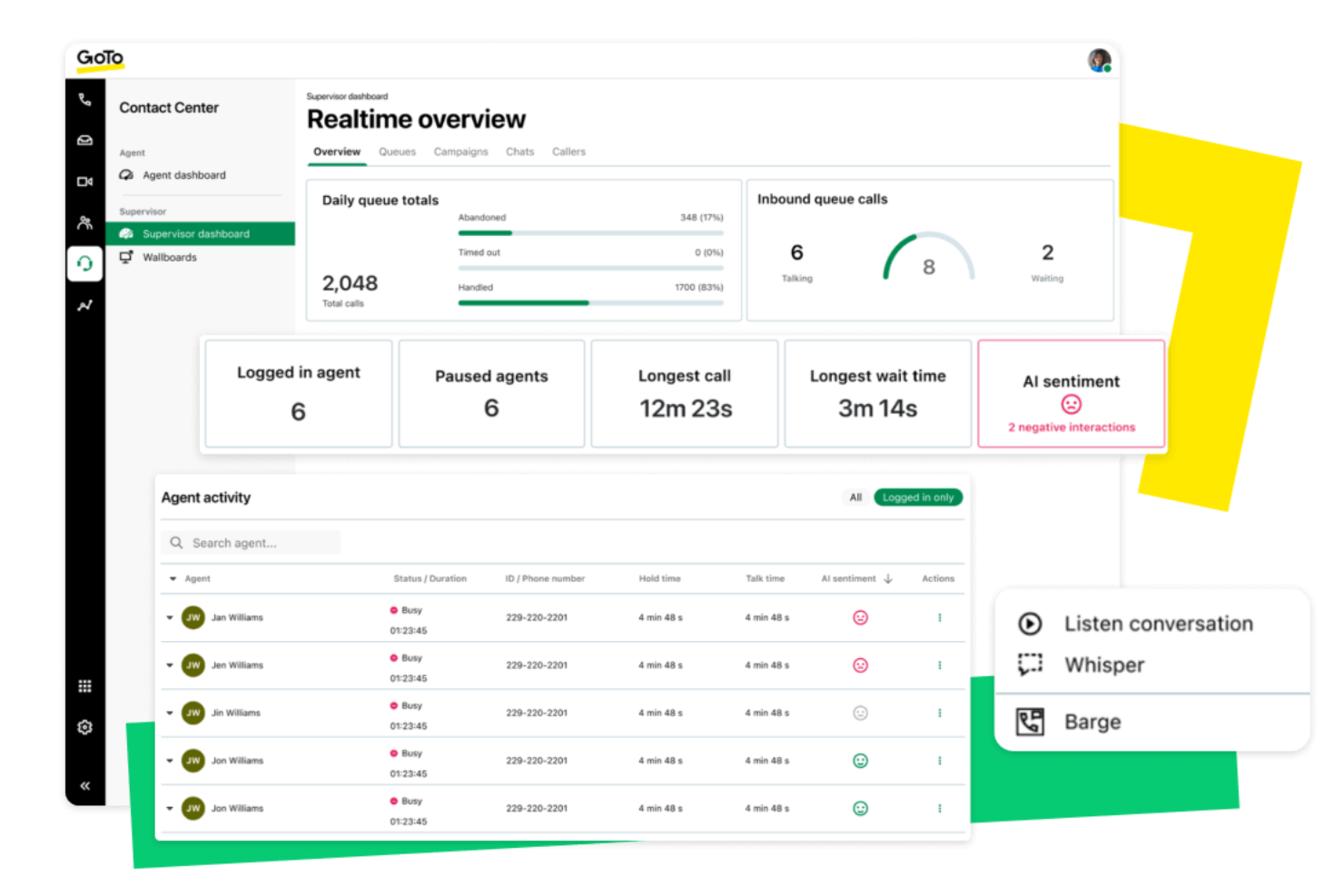Click the inbound calls gauge showing 8
This screenshot has height=896, width=1344.
click(928, 257)
